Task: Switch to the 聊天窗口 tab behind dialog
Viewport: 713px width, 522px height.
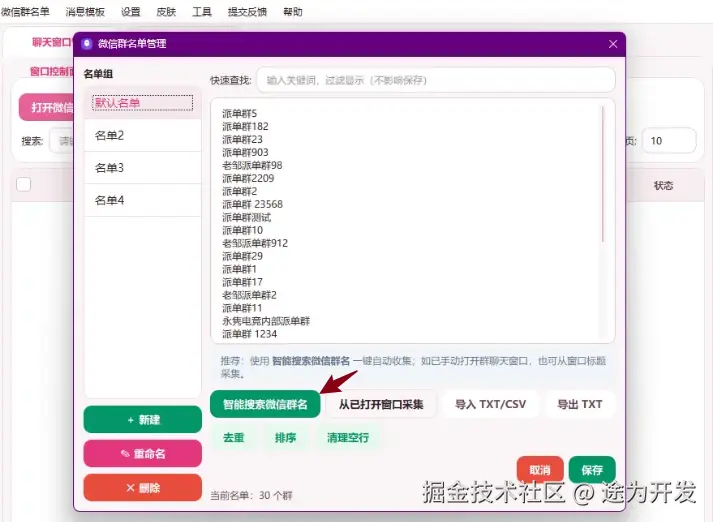Action: (52, 43)
